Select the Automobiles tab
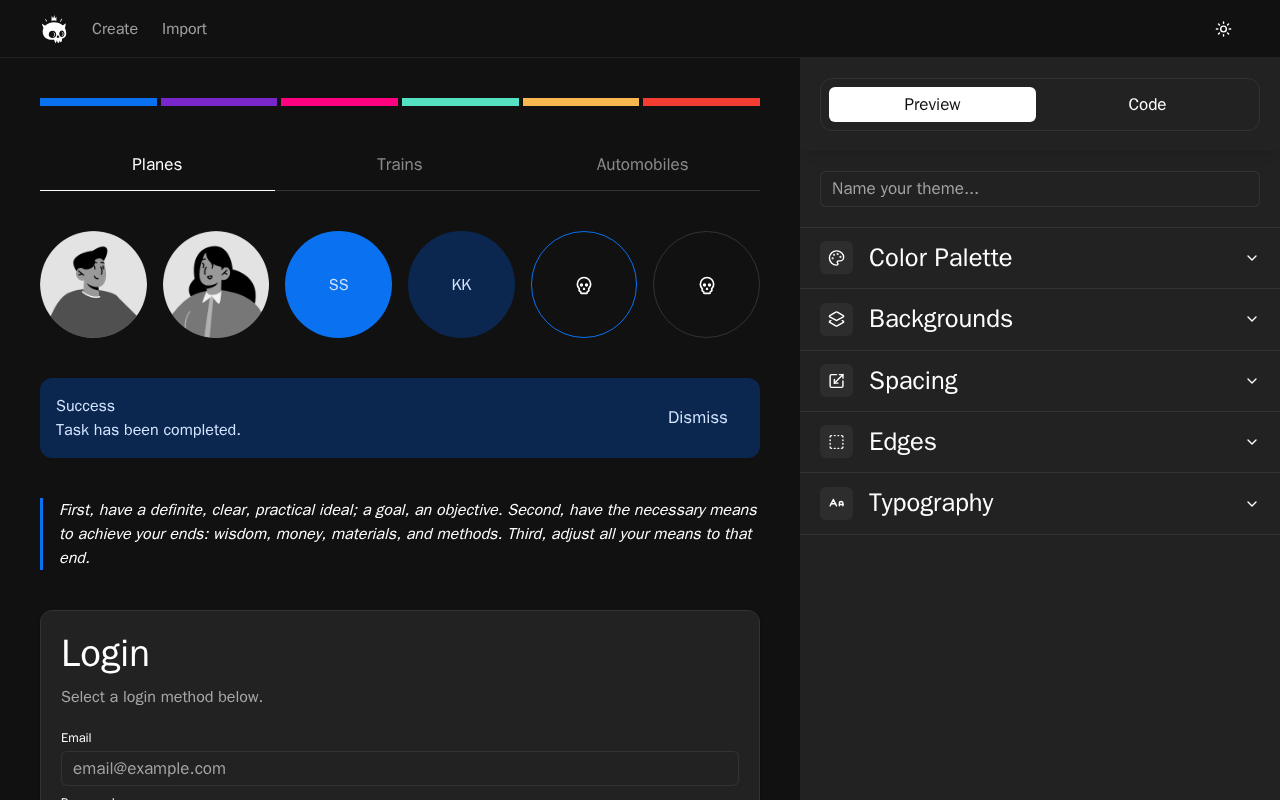Screen dimensions: 1280x800 [642, 165]
